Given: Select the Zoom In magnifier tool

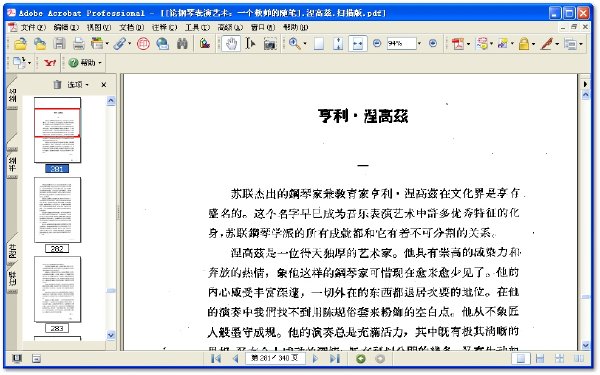Looking at the screenshot, I should tap(294, 43).
